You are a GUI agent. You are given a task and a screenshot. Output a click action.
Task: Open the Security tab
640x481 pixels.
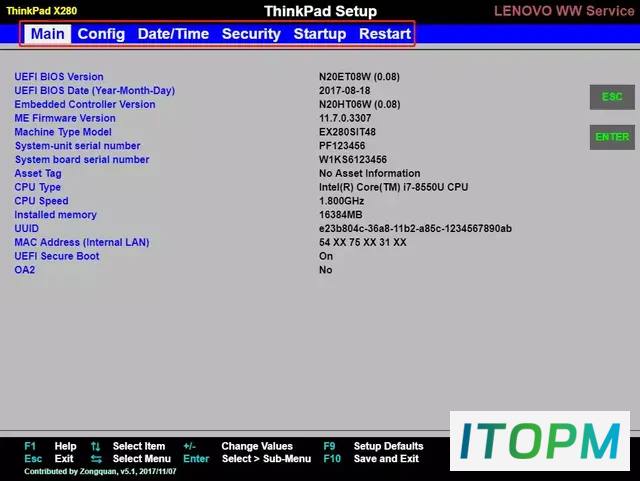click(251, 34)
